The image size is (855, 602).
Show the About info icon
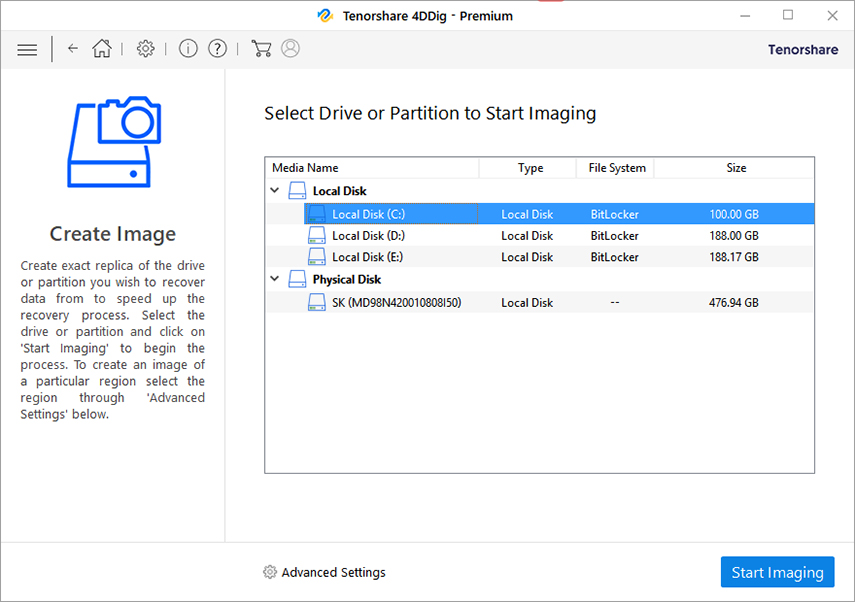188,49
